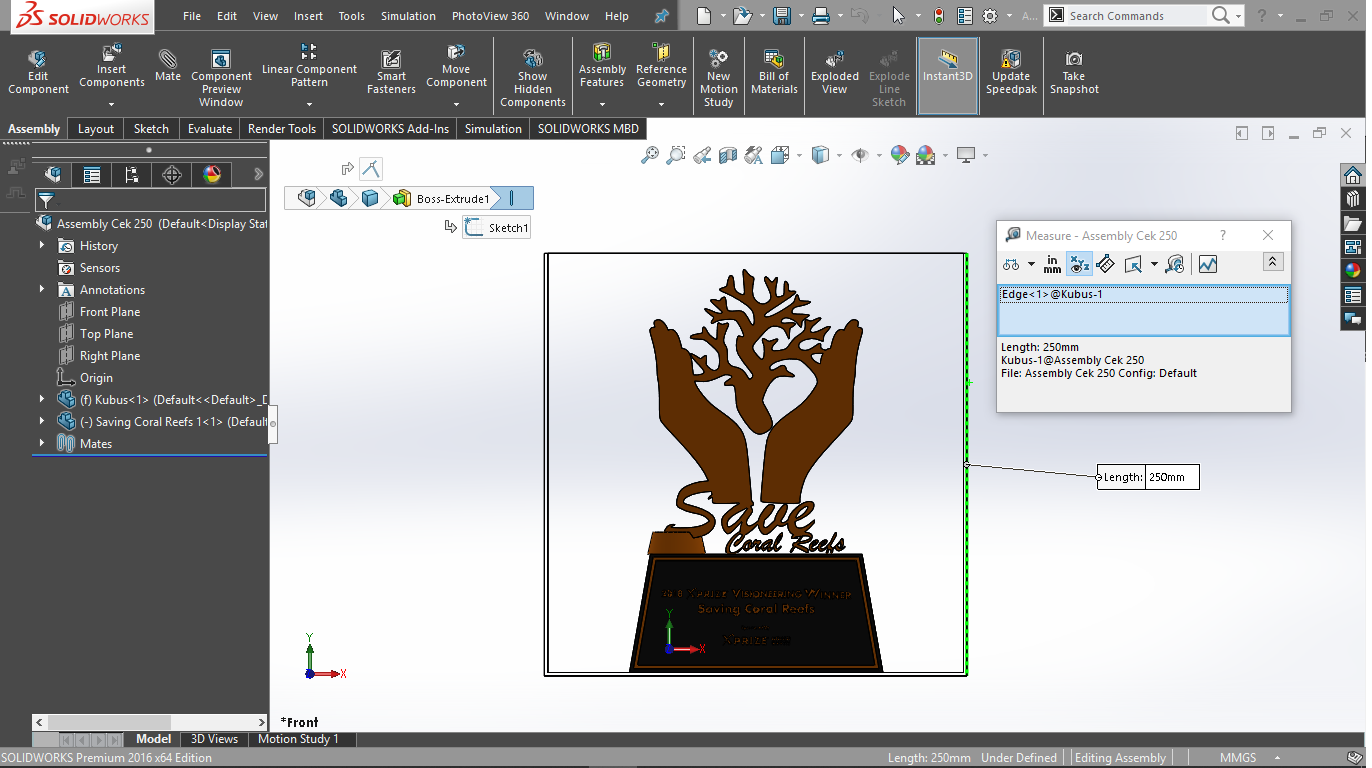The height and width of the screenshot is (768, 1372).
Task: Expand the History tree node
Action: click(42, 246)
